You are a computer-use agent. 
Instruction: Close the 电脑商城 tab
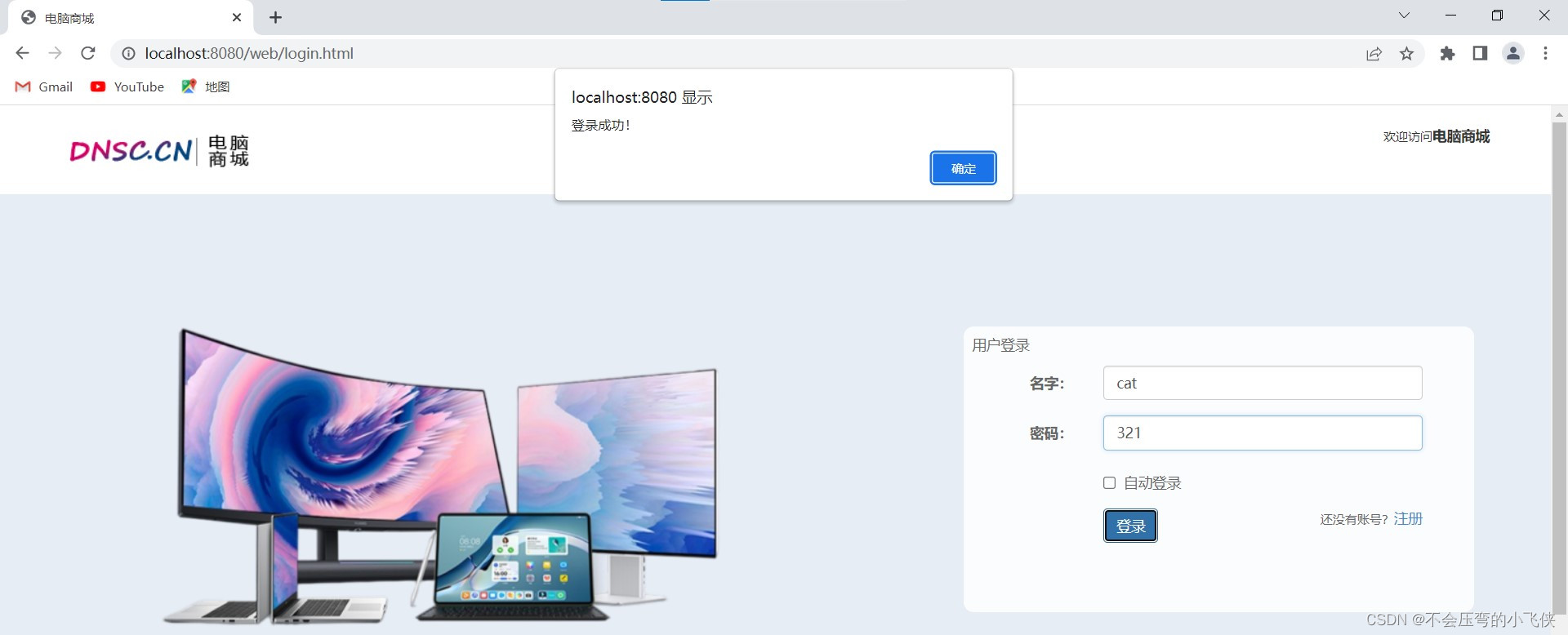click(x=237, y=17)
